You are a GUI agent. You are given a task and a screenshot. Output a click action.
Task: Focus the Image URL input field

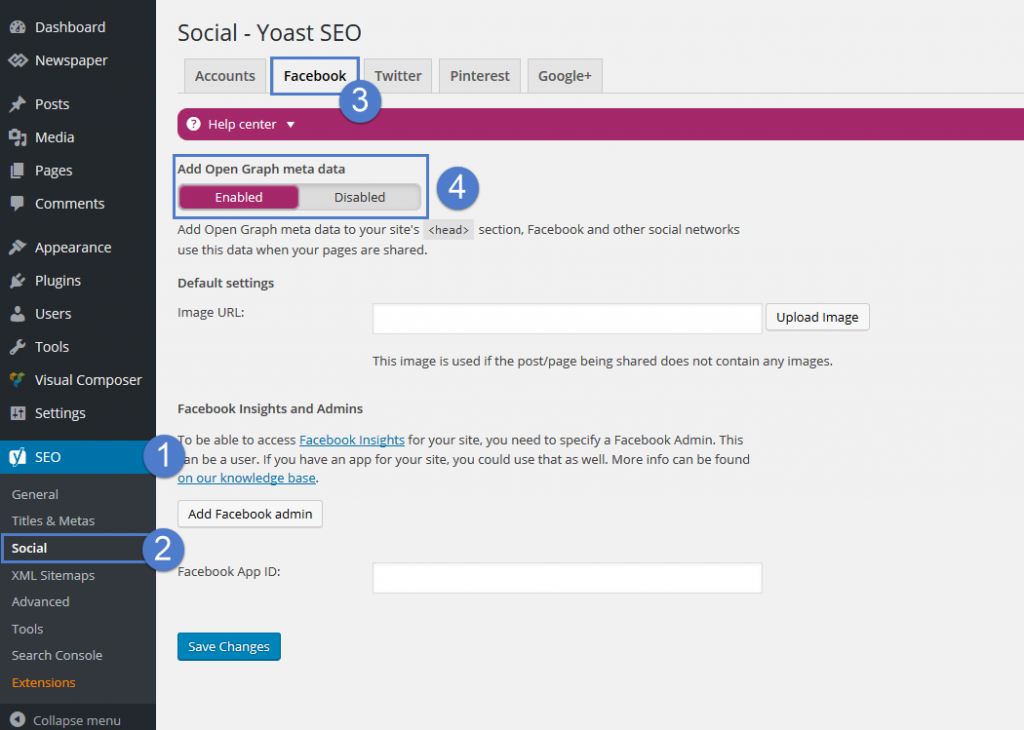568,319
